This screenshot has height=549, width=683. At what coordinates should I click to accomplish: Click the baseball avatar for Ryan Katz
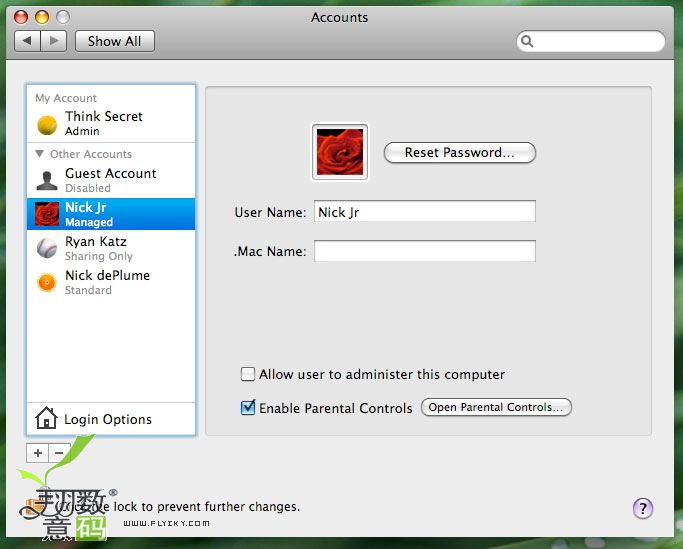47,248
